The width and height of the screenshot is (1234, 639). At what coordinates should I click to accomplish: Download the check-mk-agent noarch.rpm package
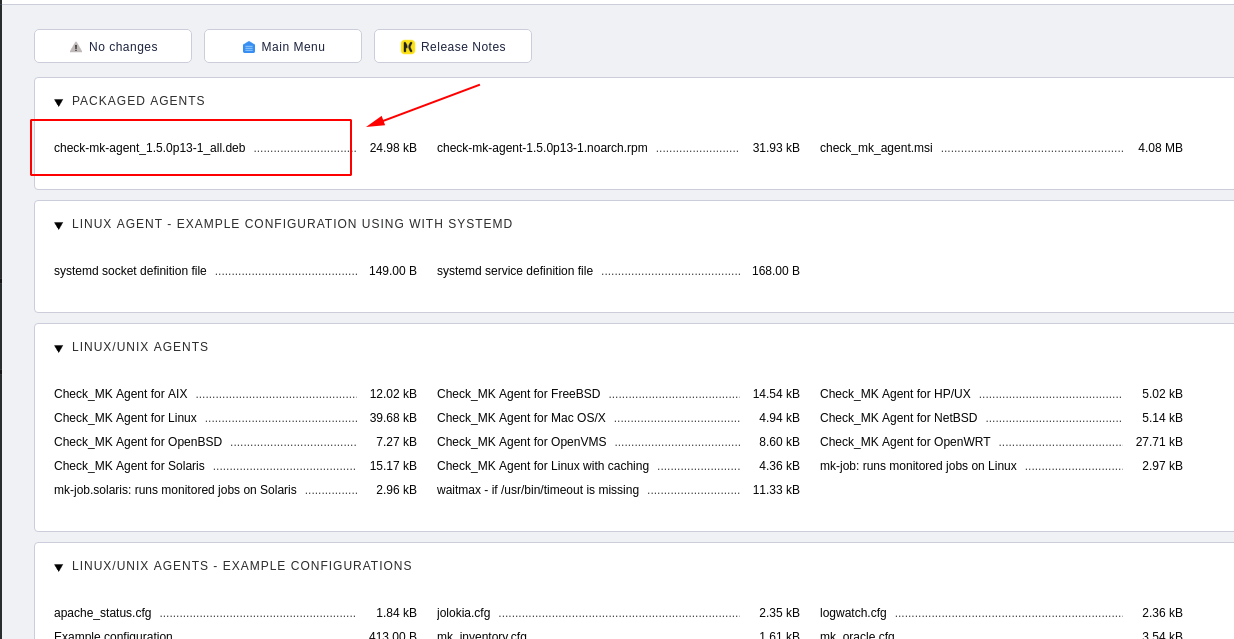(x=542, y=148)
